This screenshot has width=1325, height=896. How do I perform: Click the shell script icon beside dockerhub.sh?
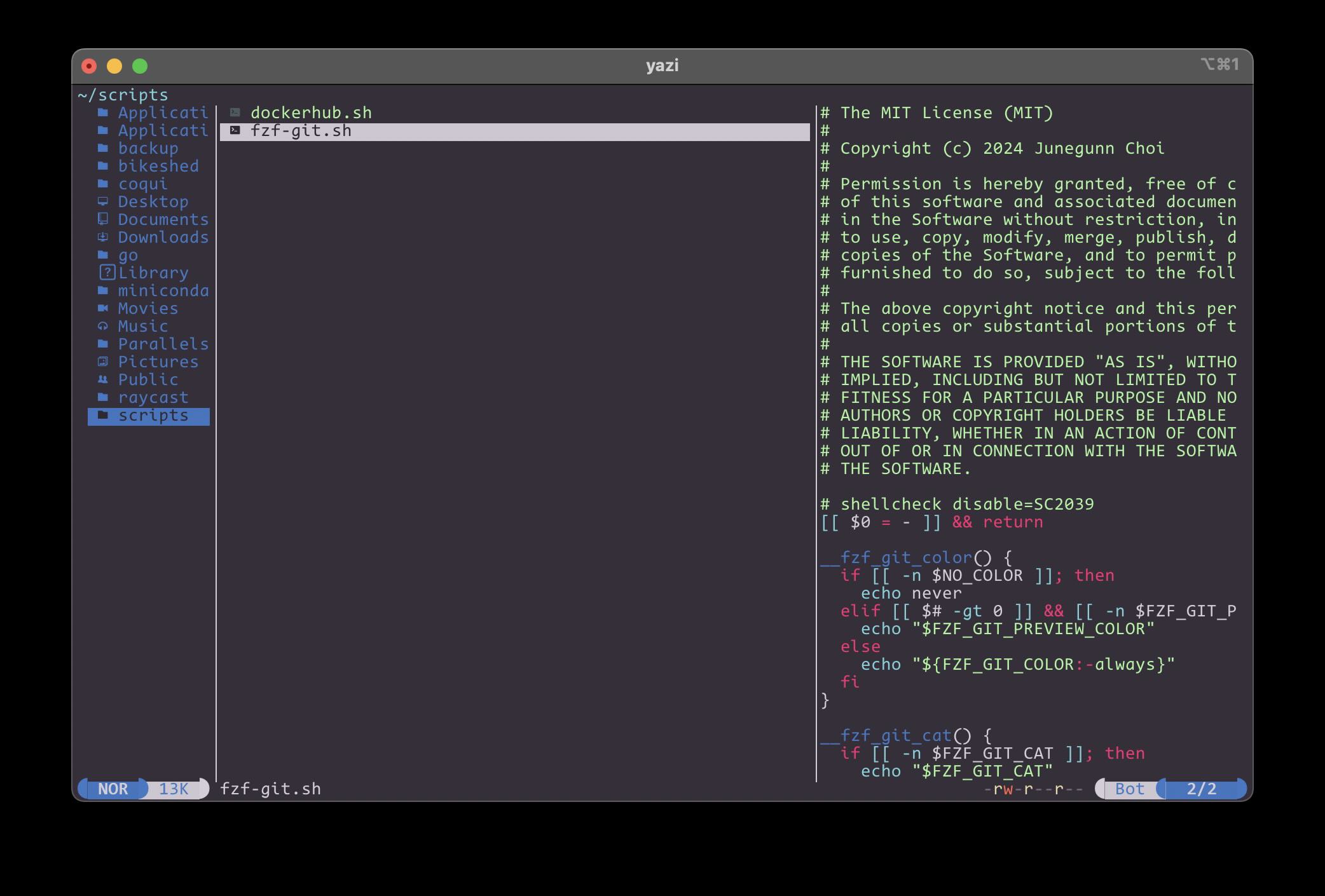pyautogui.click(x=235, y=112)
